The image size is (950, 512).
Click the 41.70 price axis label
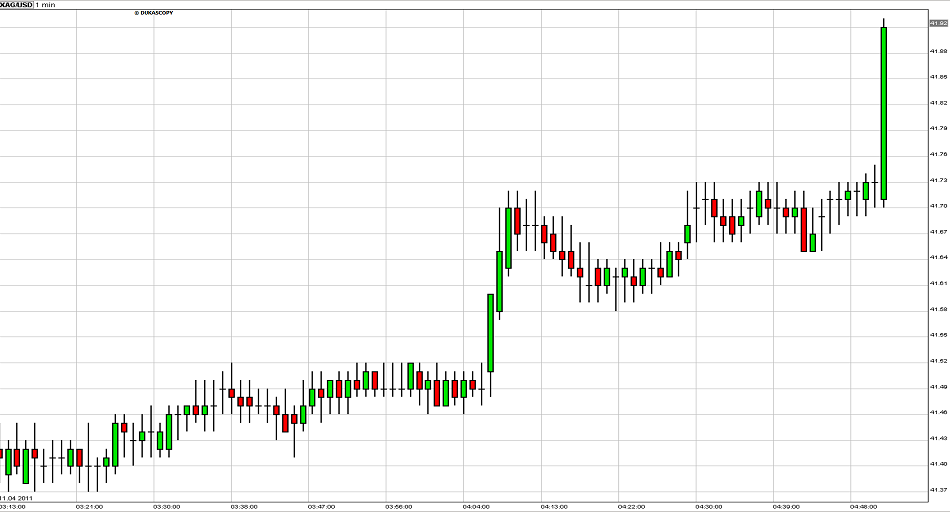click(x=937, y=206)
